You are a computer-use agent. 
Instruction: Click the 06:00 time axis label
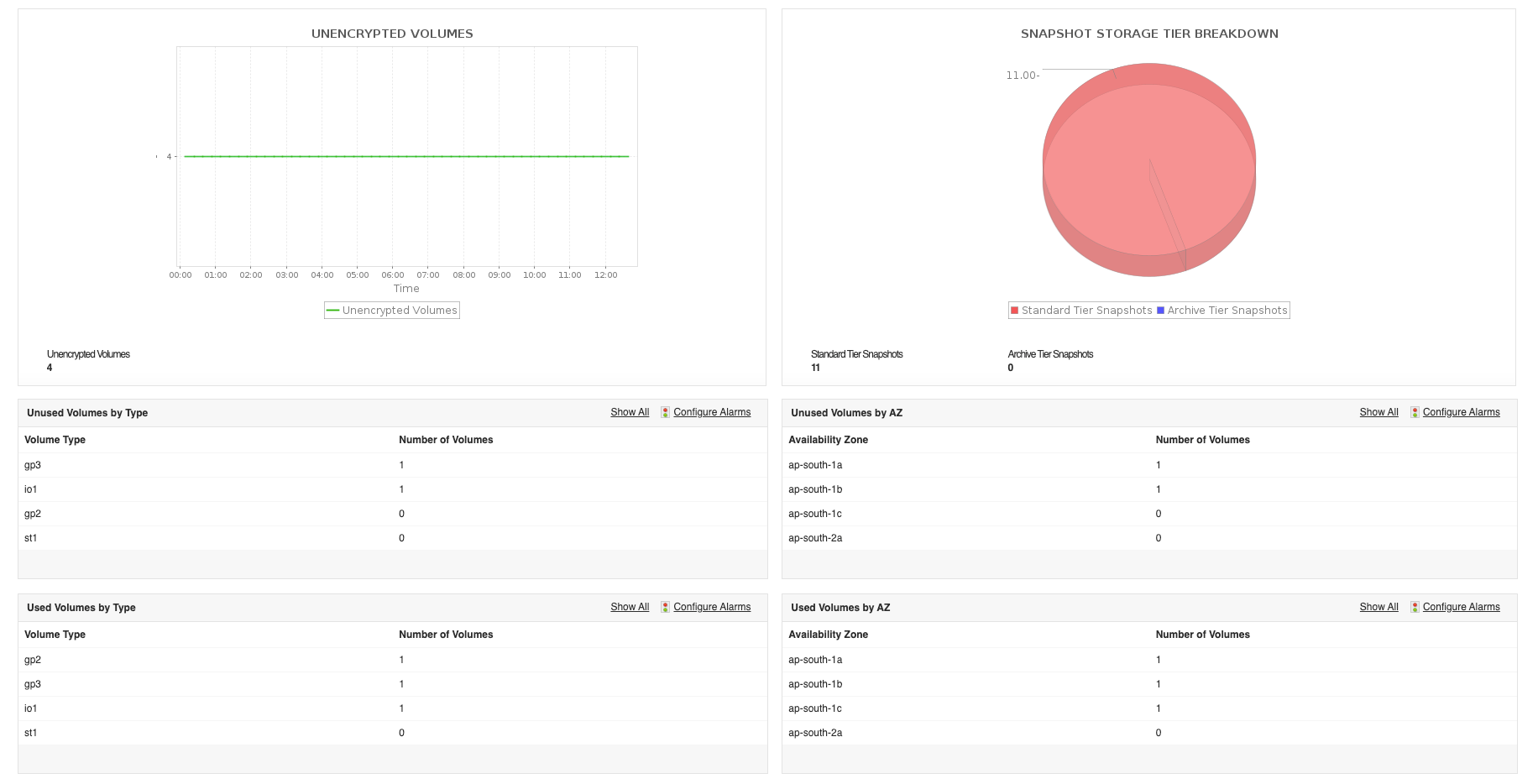pyautogui.click(x=393, y=275)
